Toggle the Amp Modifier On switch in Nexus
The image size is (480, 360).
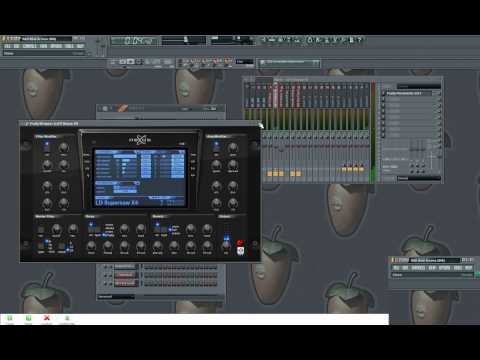tap(216, 147)
